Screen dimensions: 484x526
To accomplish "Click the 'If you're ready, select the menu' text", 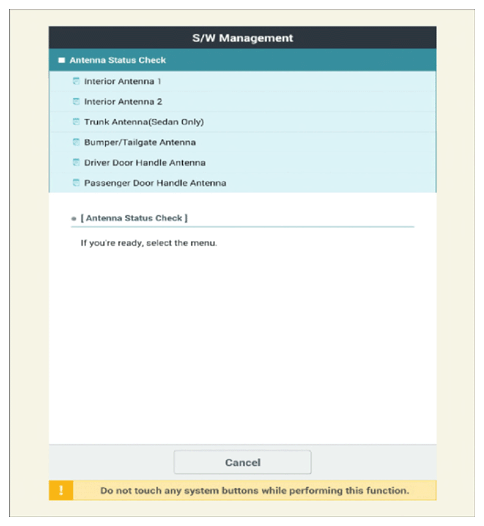I will (149, 243).
